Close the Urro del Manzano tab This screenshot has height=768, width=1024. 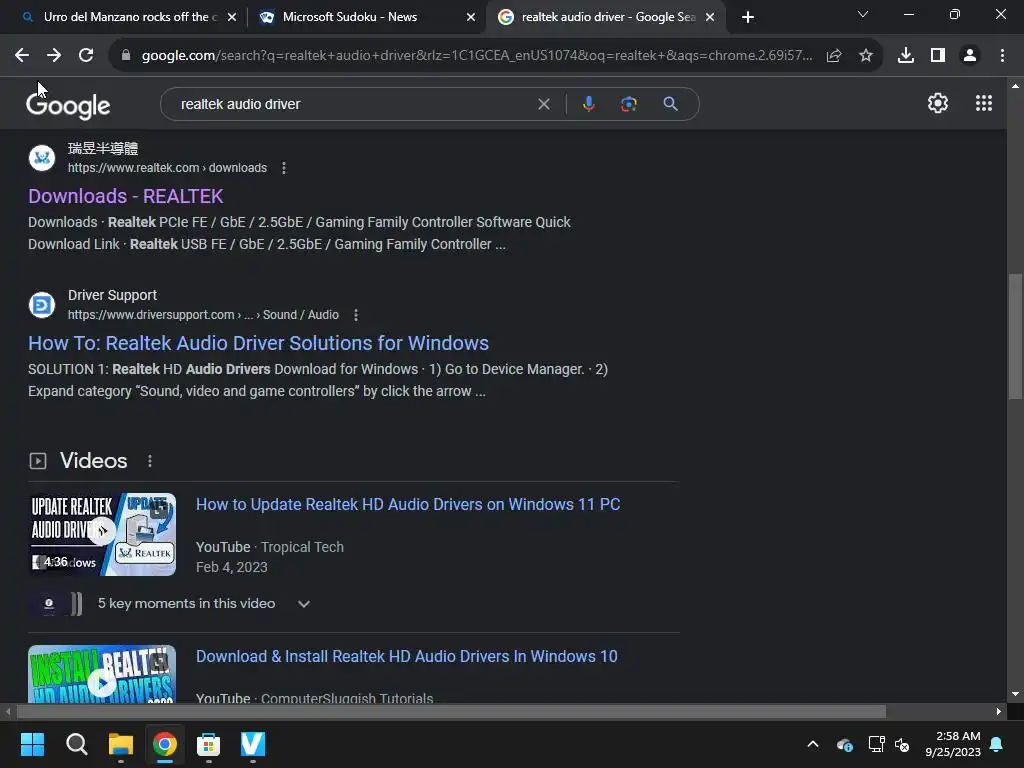coord(232,17)
